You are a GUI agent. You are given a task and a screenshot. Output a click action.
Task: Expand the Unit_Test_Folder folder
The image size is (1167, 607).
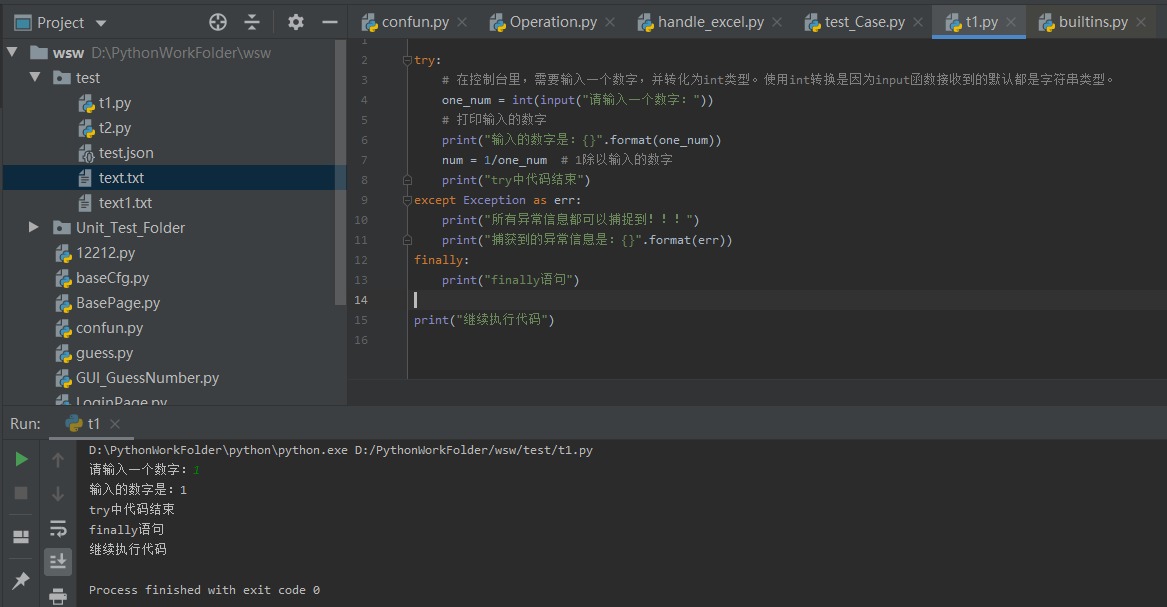(x=33, y=227)
